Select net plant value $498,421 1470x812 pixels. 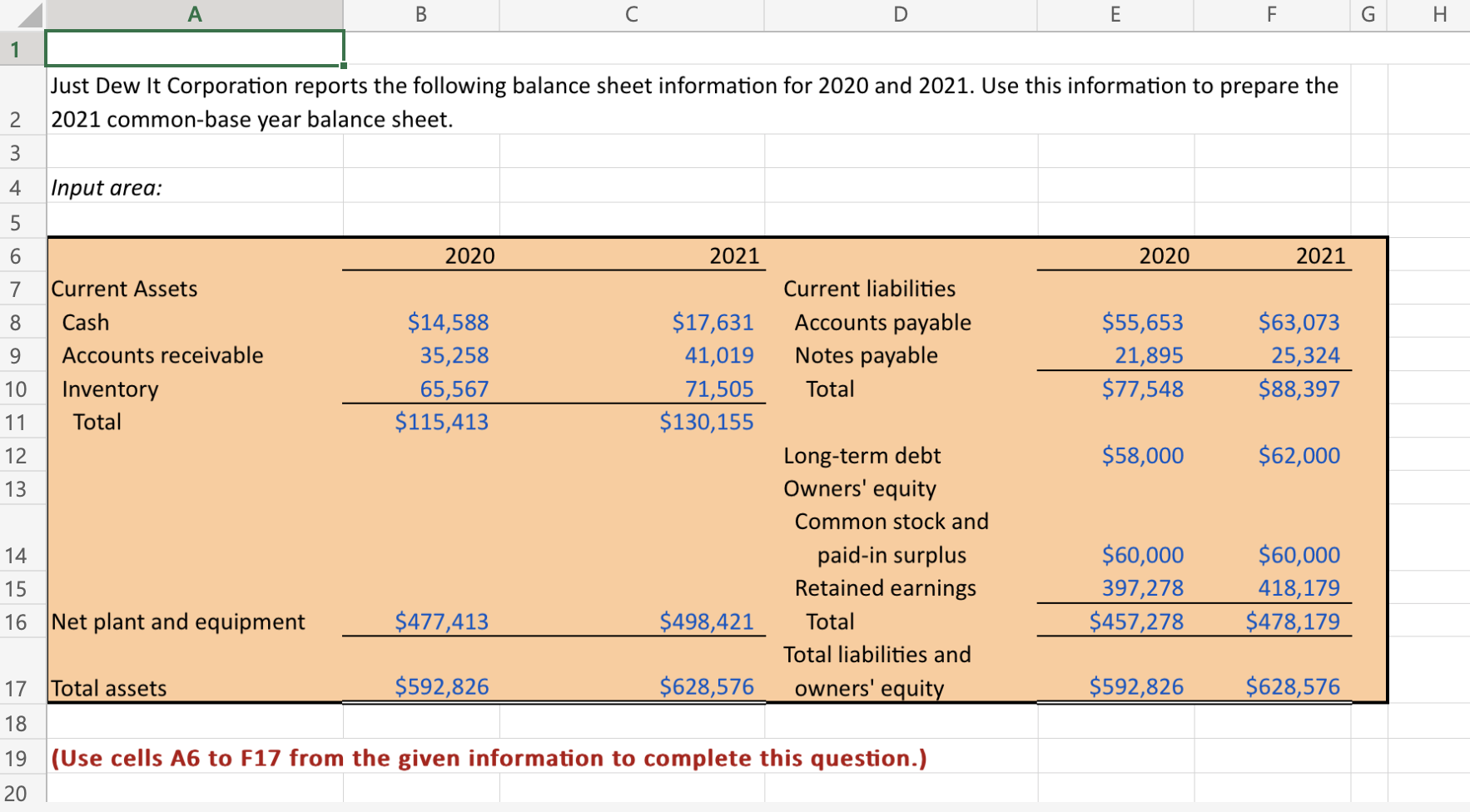[x=706, y=621]
